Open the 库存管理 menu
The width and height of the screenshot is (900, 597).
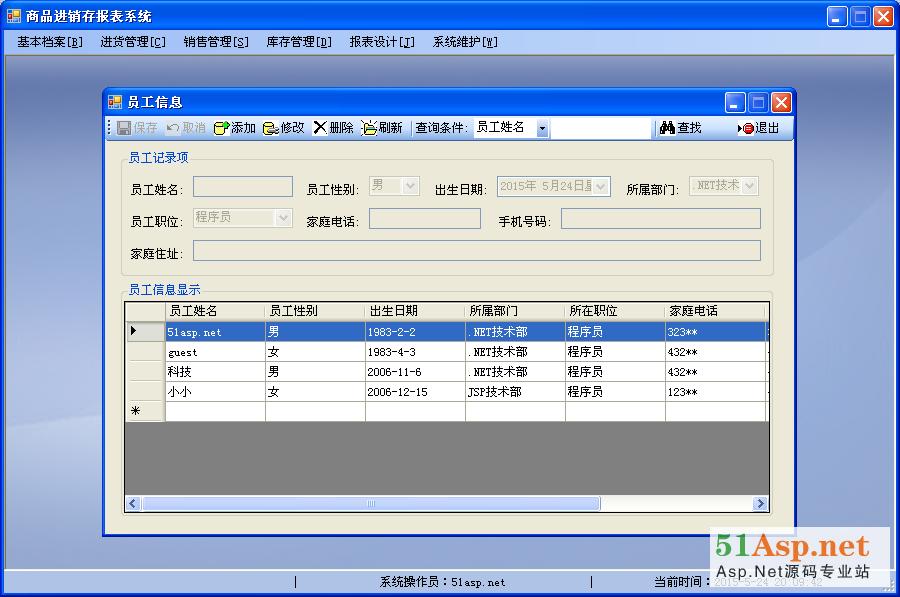click(299, 42)
